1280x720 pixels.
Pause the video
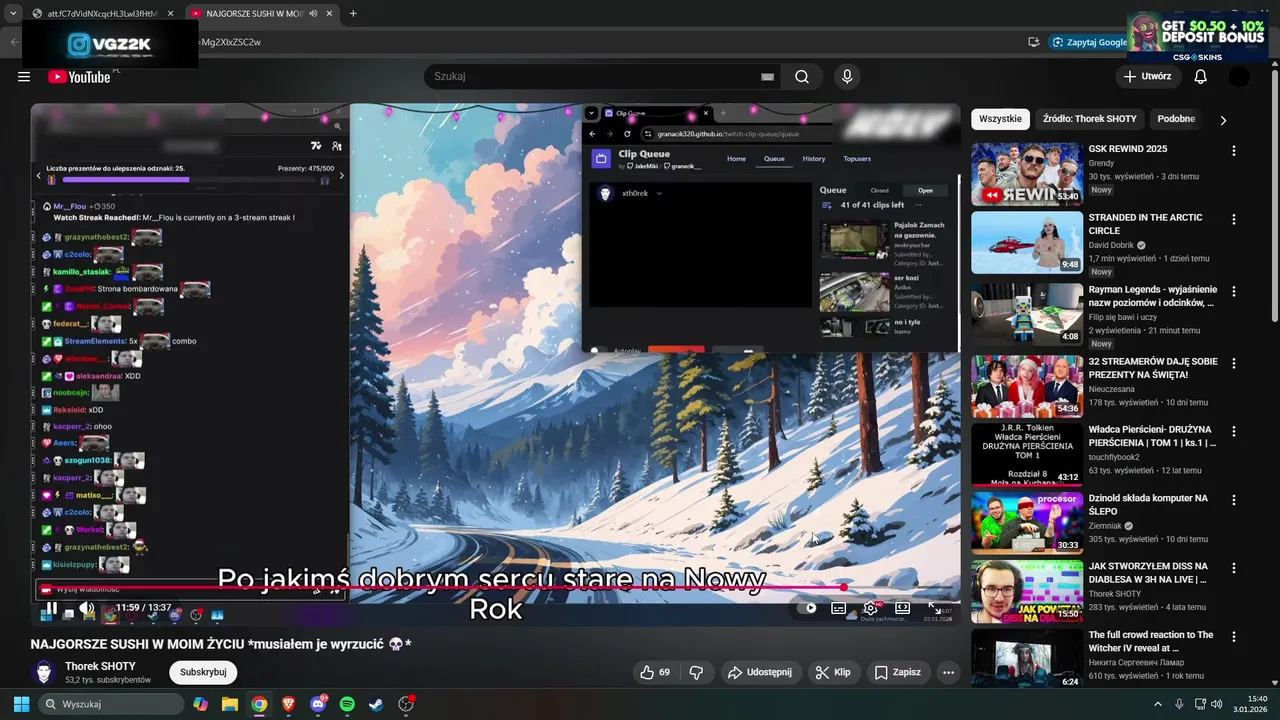pyautogui.click(x=51, y=608)
